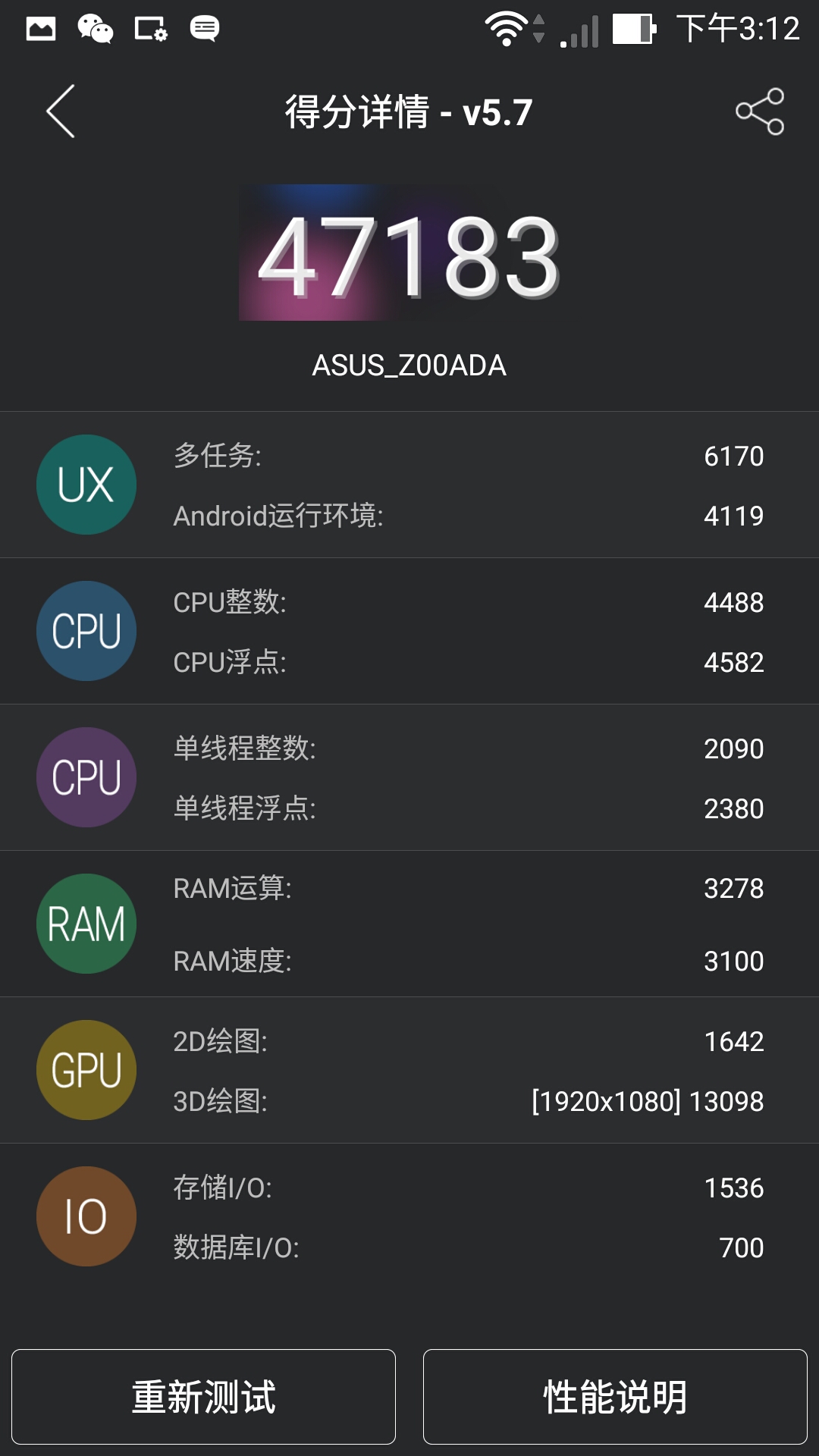
Task: Tap the WeChat notification icon
Action: 96,29
